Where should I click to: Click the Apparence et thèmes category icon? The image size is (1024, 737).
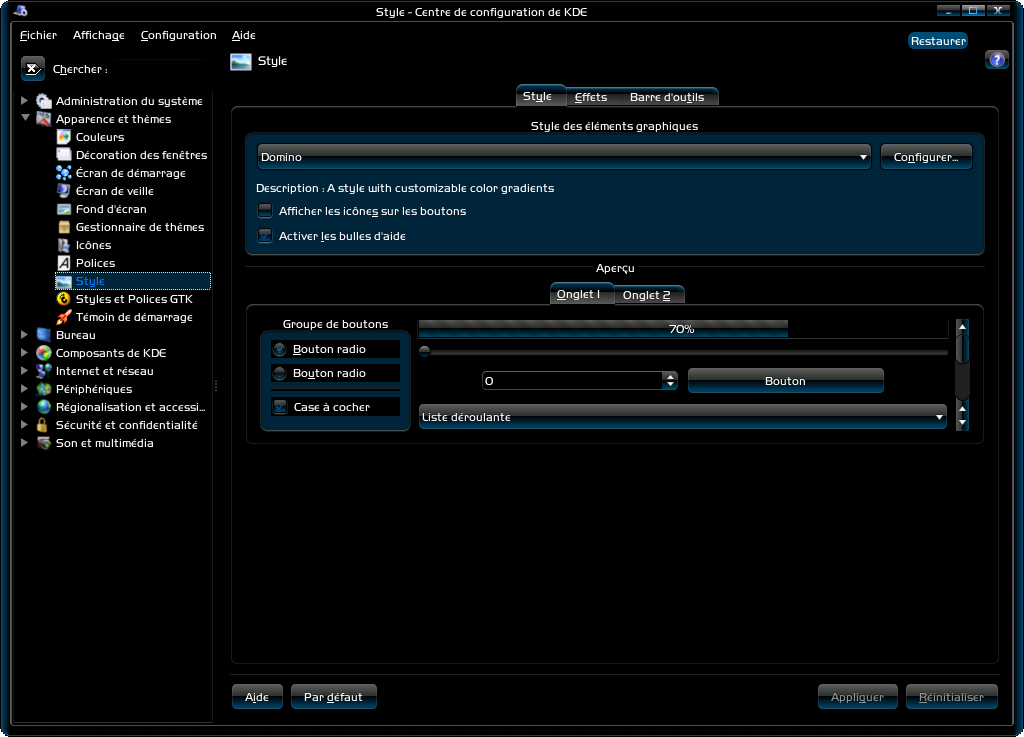coord(43,119)
